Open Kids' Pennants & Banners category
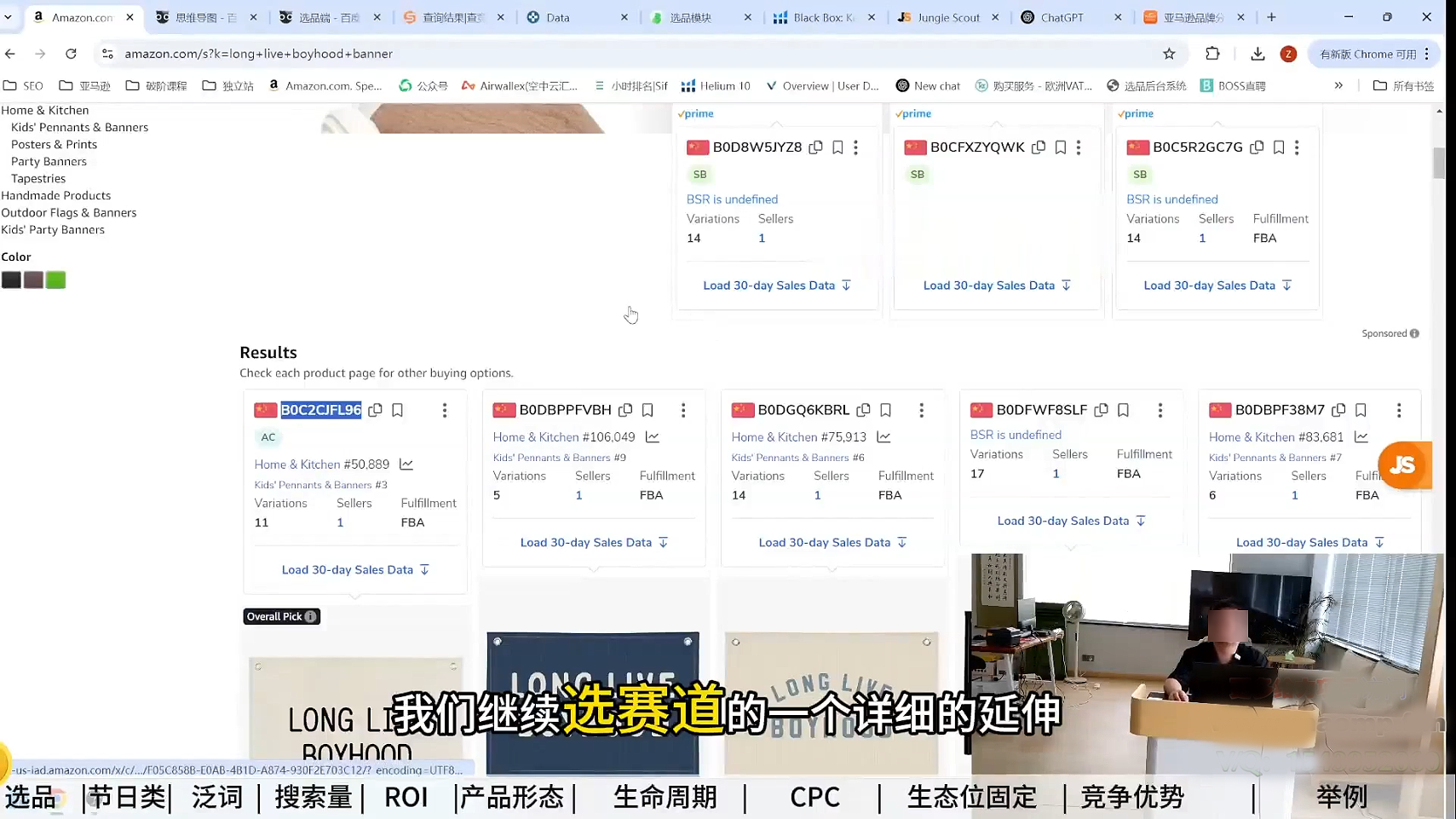The width and height of the screenshot is (1456, 819). coord(79,127)
